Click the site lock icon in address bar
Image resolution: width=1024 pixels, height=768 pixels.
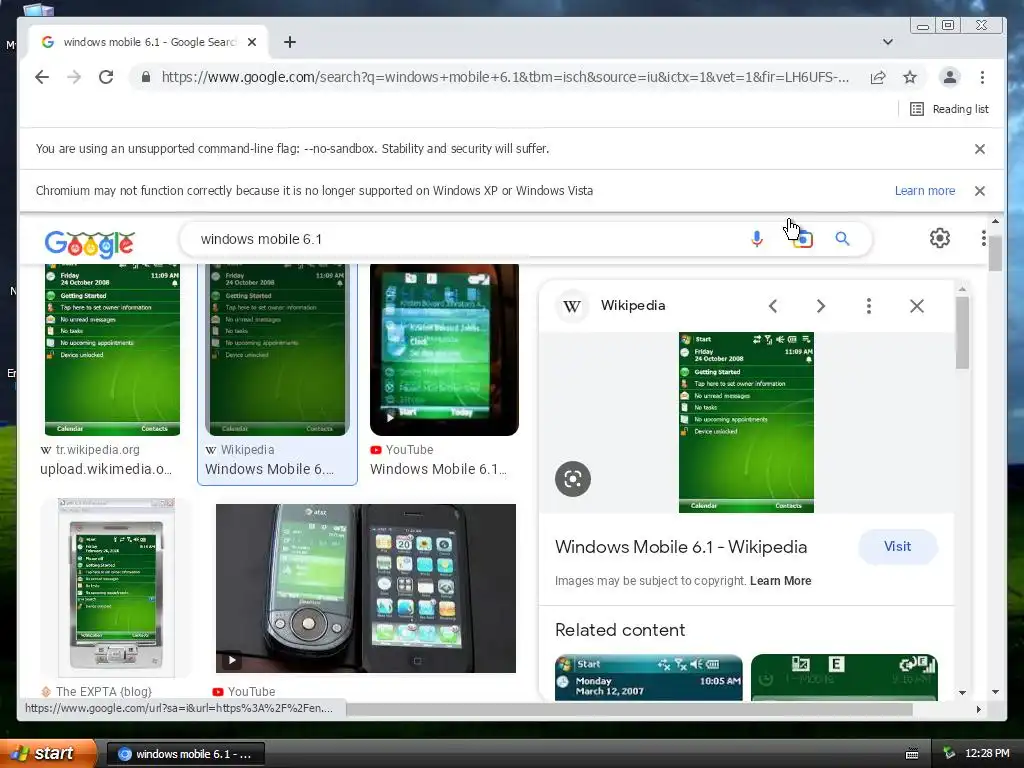146,77
